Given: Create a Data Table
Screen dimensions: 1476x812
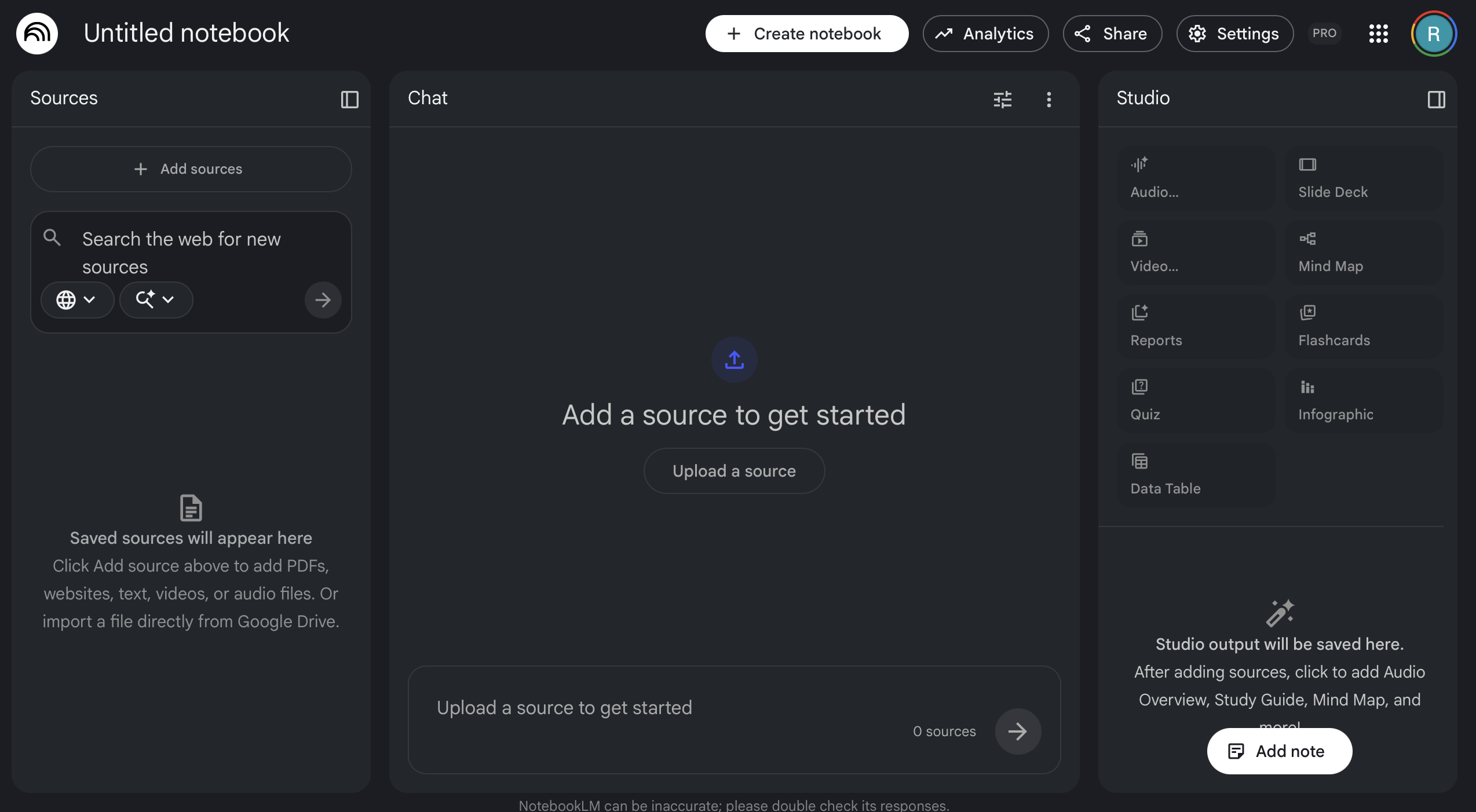Looking at the screenshot, I should point(1196,474).
